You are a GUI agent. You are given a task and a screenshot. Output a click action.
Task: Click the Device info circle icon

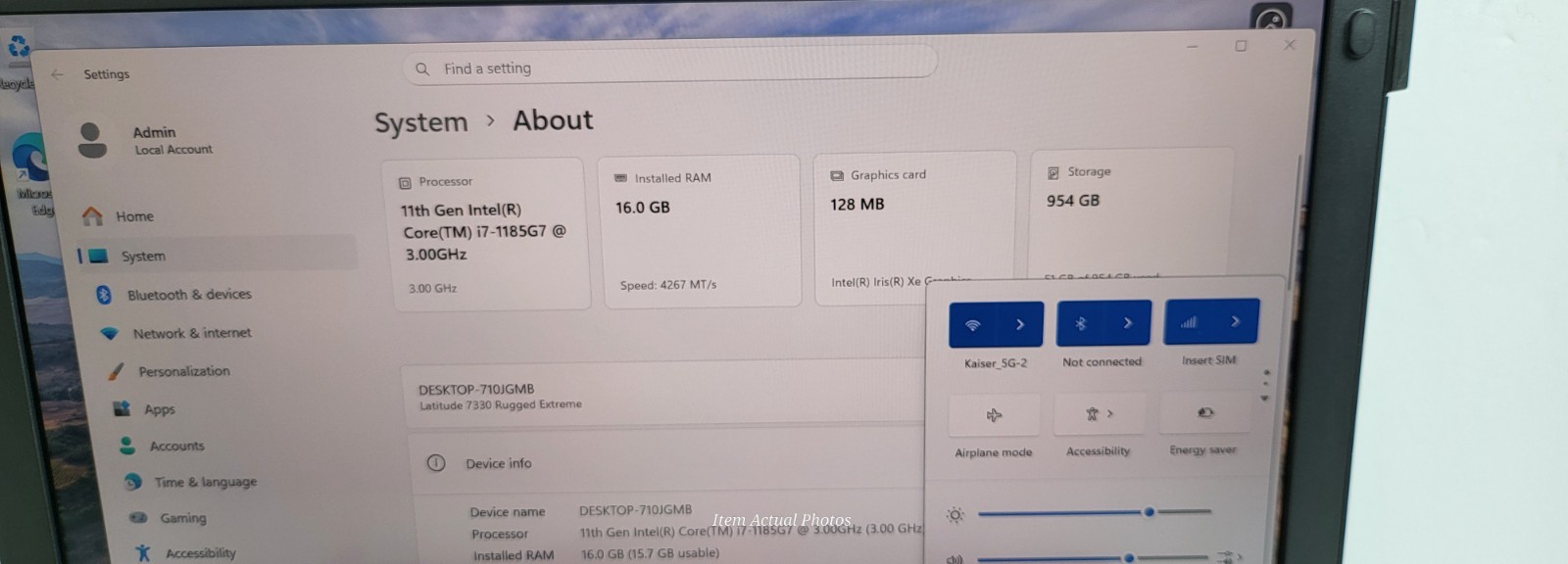[436, 463]
